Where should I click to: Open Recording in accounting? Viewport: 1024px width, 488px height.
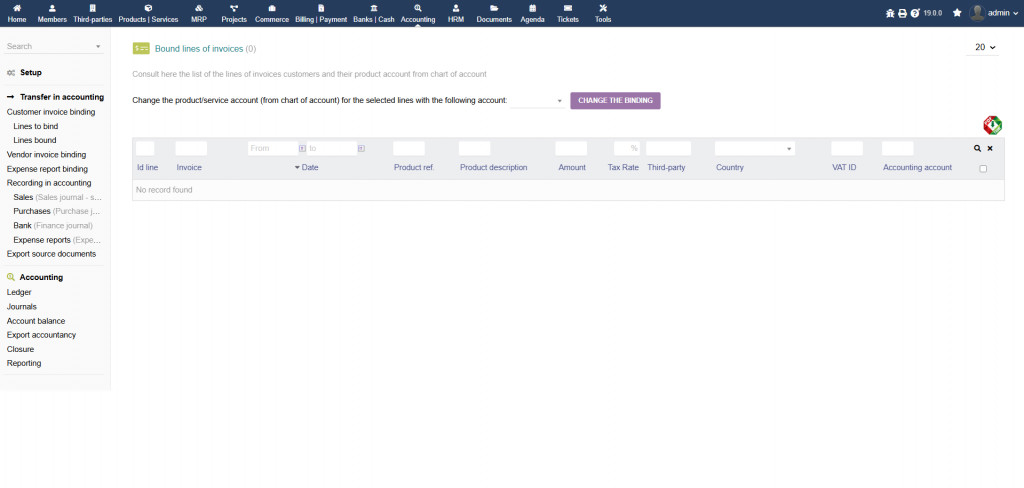[x=49, y=183]
